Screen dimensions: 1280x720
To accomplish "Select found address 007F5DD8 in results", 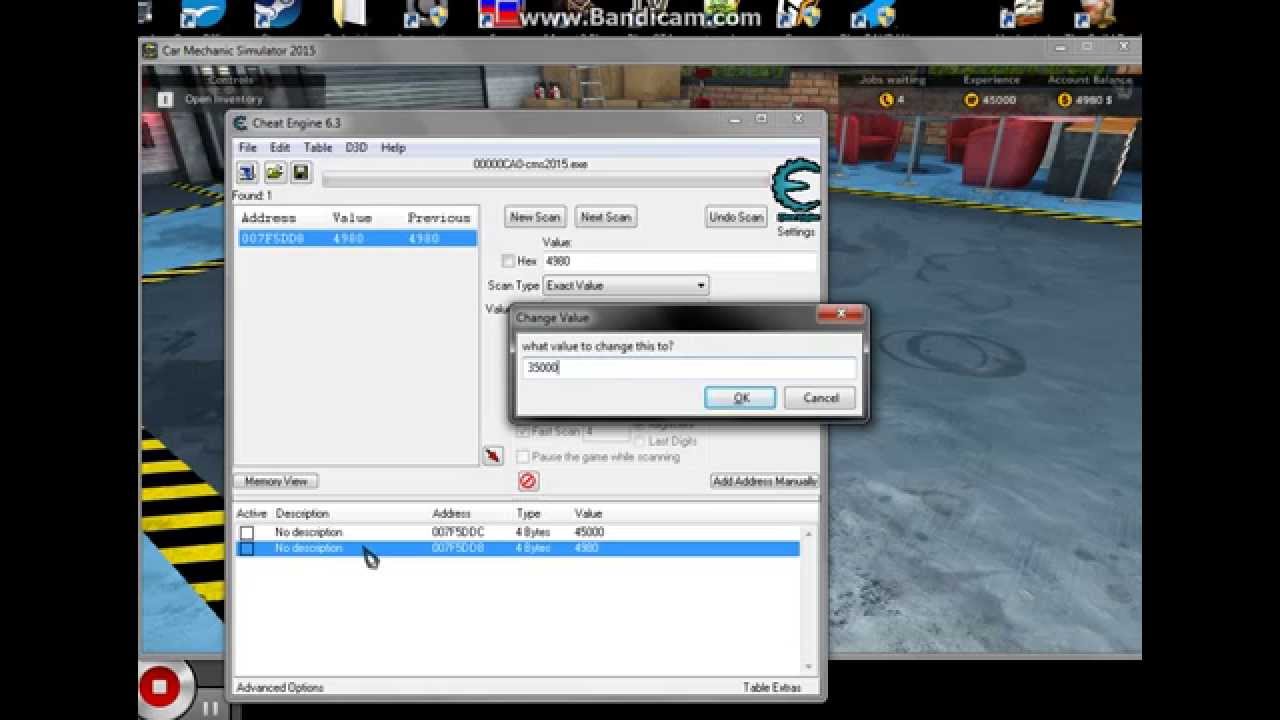I will click(357, 239).
